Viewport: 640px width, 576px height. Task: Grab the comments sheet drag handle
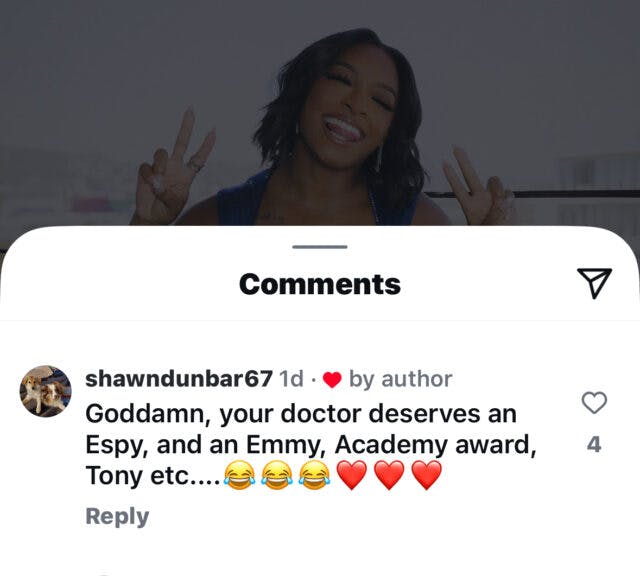320,247
